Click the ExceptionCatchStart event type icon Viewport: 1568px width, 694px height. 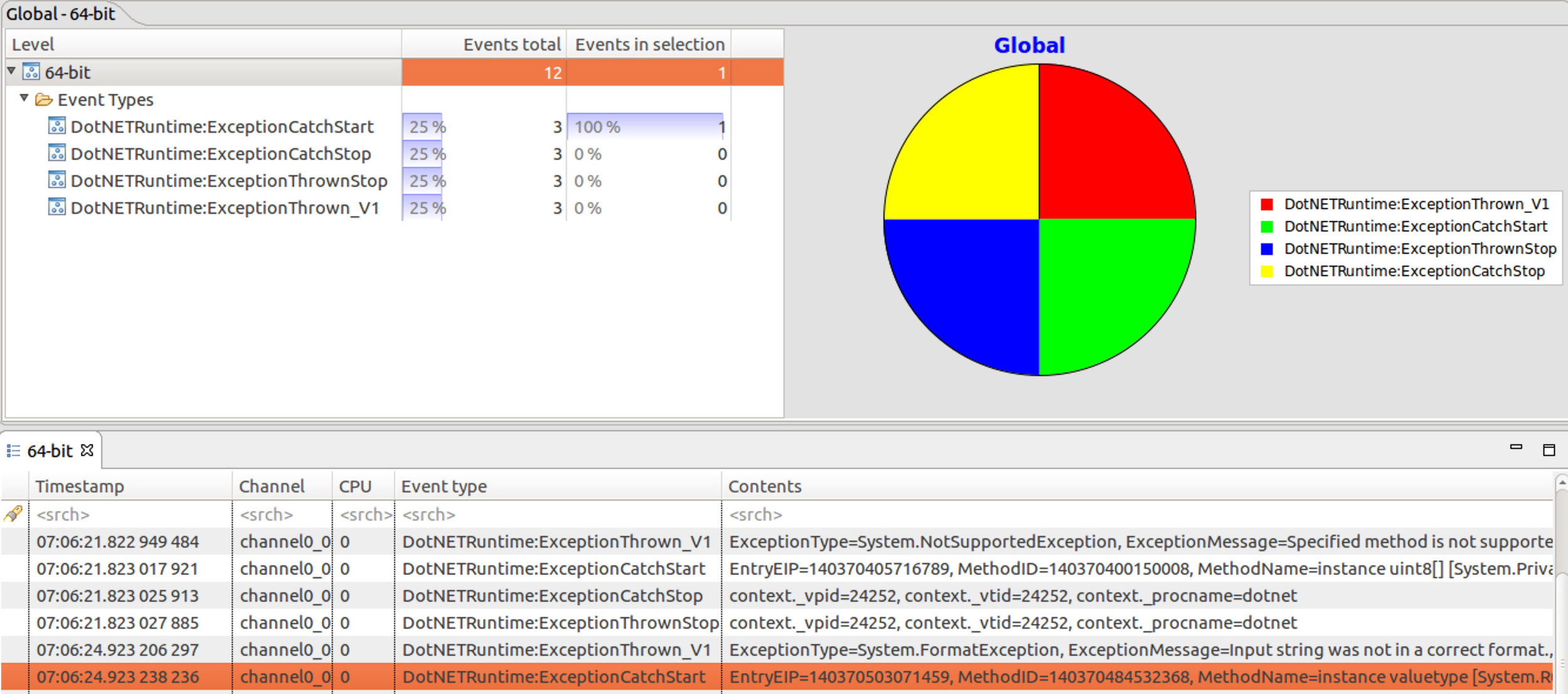tap(56, 126)
